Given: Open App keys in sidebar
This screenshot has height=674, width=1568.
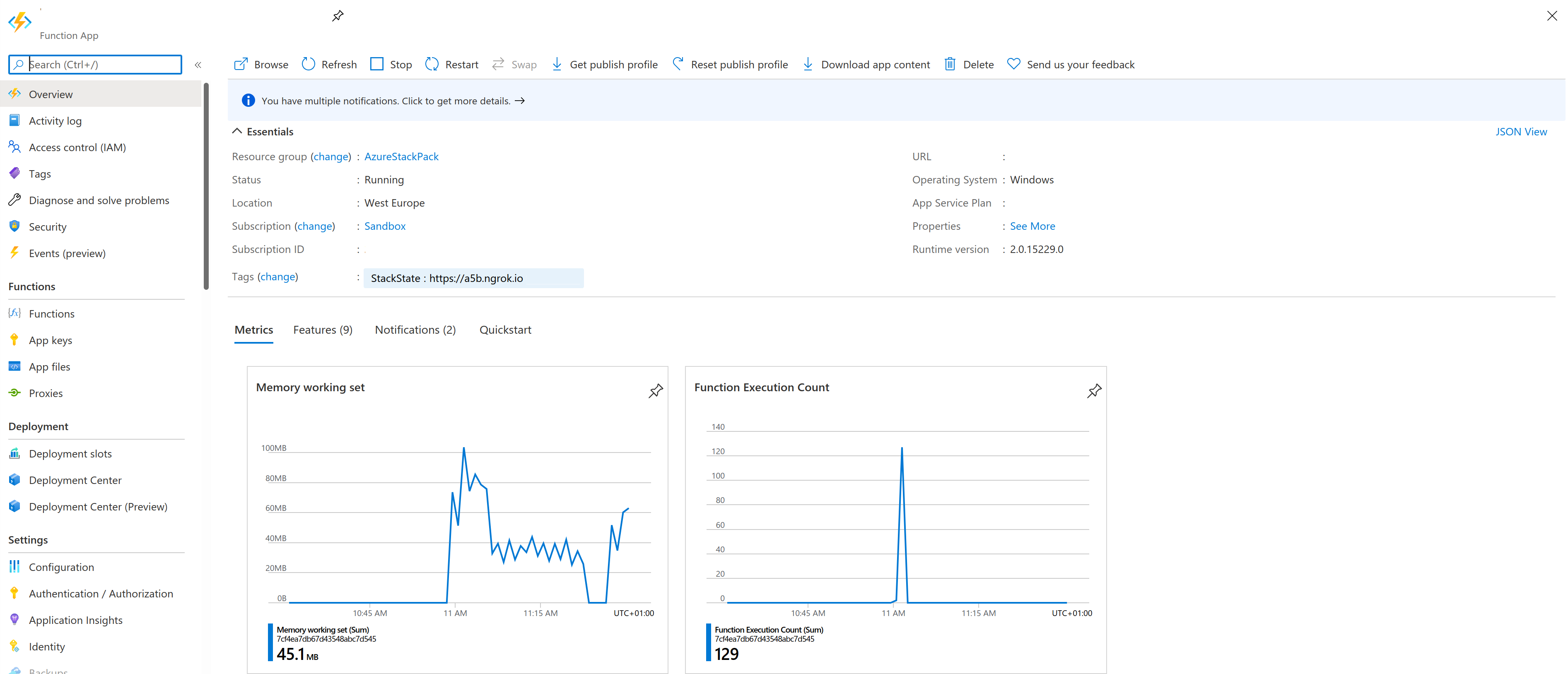Looking at the screenshot, I should [101, 340].
